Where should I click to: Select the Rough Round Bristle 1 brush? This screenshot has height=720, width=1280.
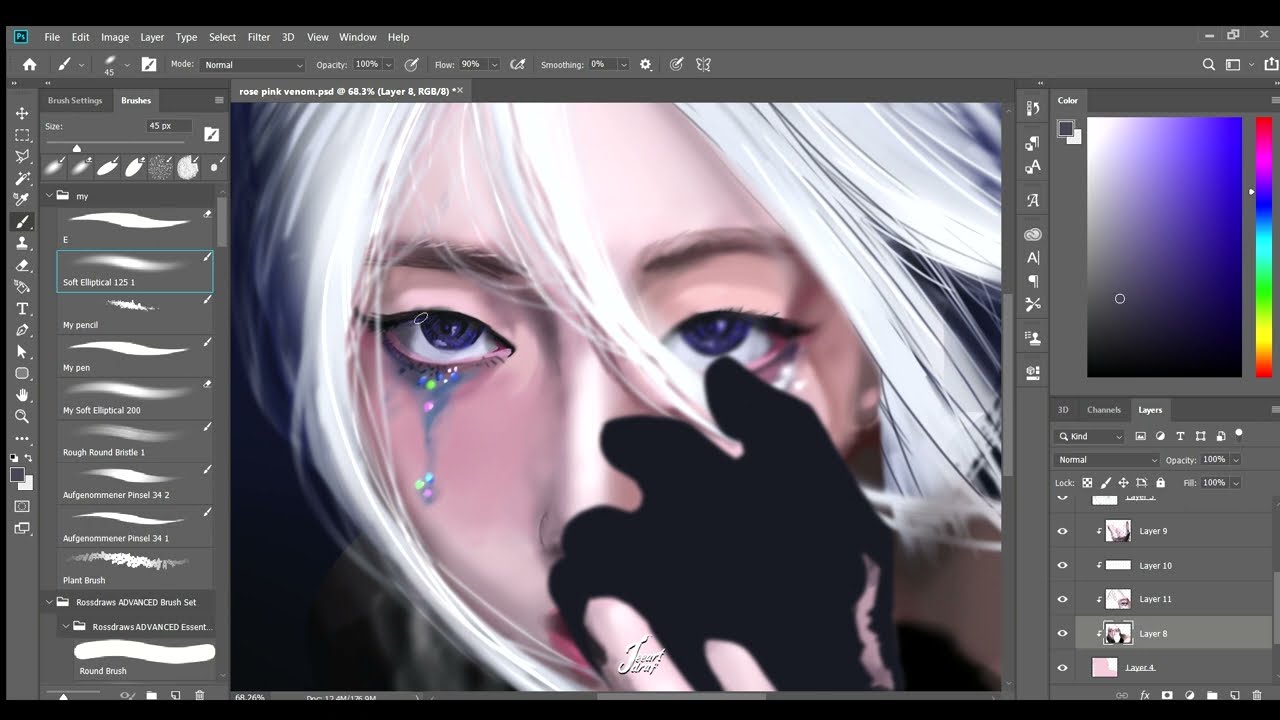coord(135,441)
